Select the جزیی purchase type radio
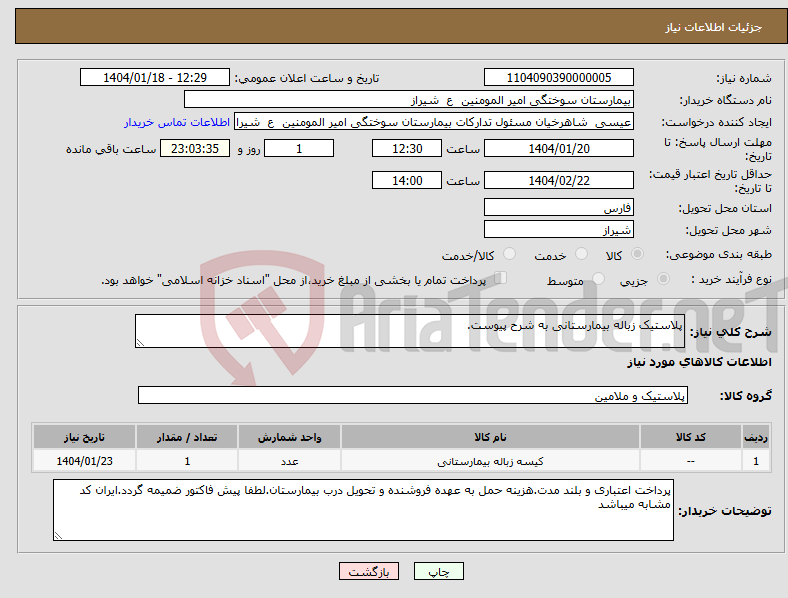This screenshot has width=788, height=598. tap(663, 278)
